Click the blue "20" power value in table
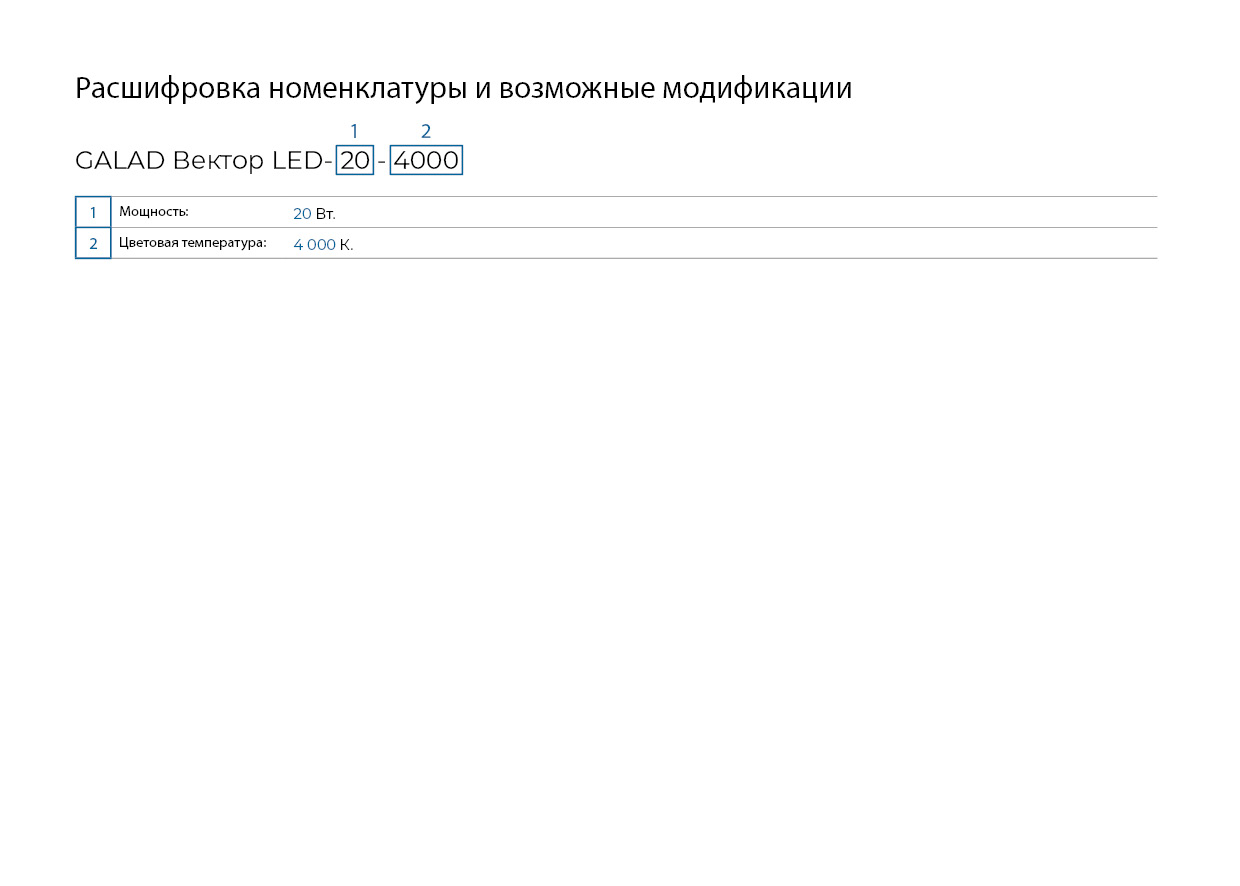This screenshot has height=886, width=1240. pos(302,214)
